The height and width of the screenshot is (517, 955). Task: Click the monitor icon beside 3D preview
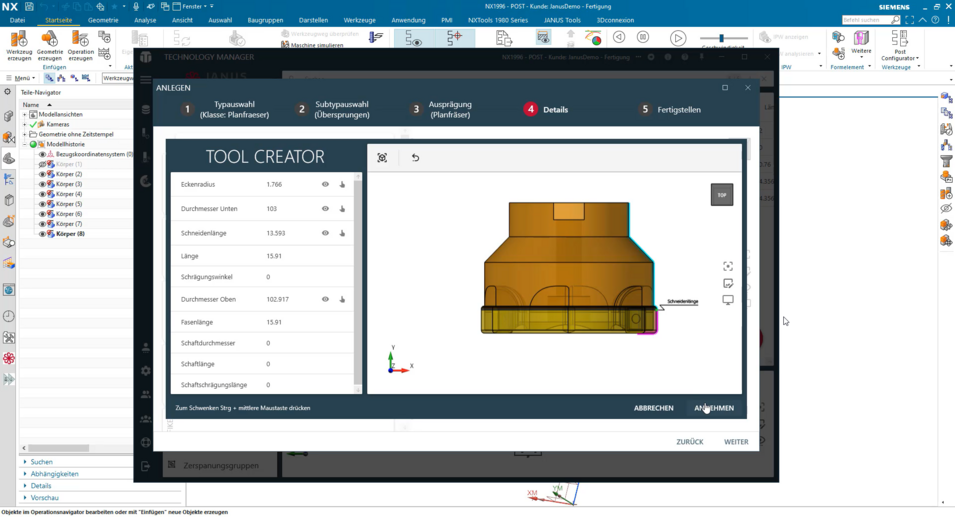(x=728, y=300)
